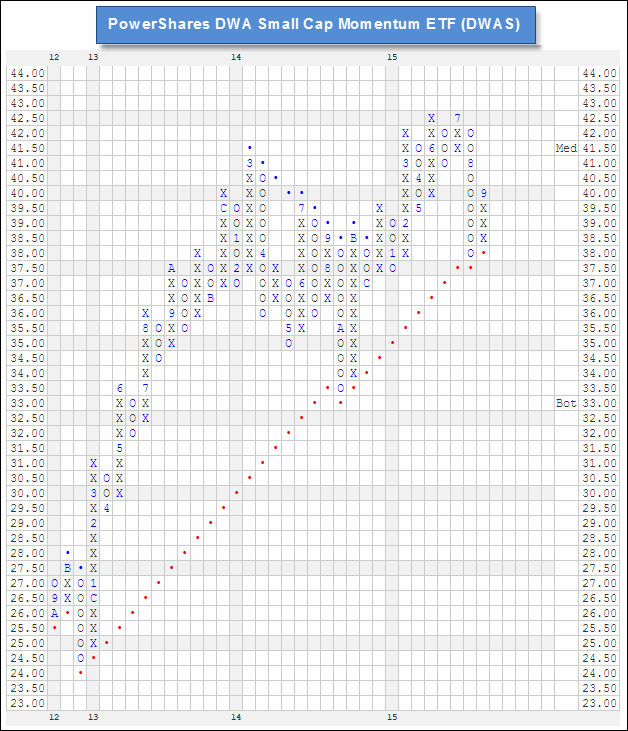Image resolution: width=628 pixels, height=731 pixels.
Task: Select the 6 marker in 33.50 row
Action: click(x=119, y=388)
